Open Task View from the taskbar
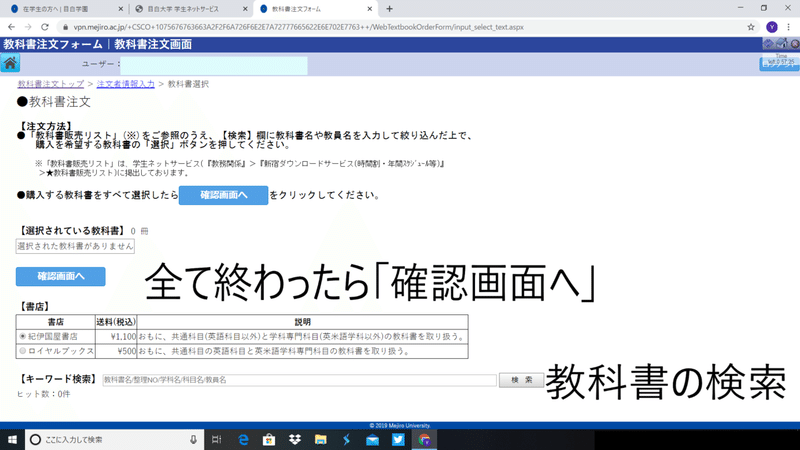 pyautogui.click(x=216, y=439)
